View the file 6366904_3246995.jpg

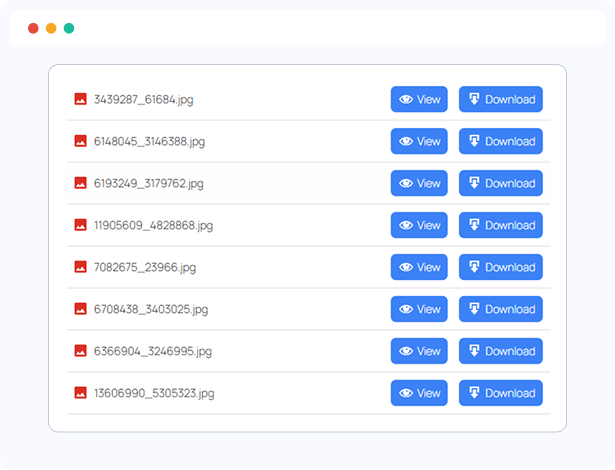click(419, 351)
